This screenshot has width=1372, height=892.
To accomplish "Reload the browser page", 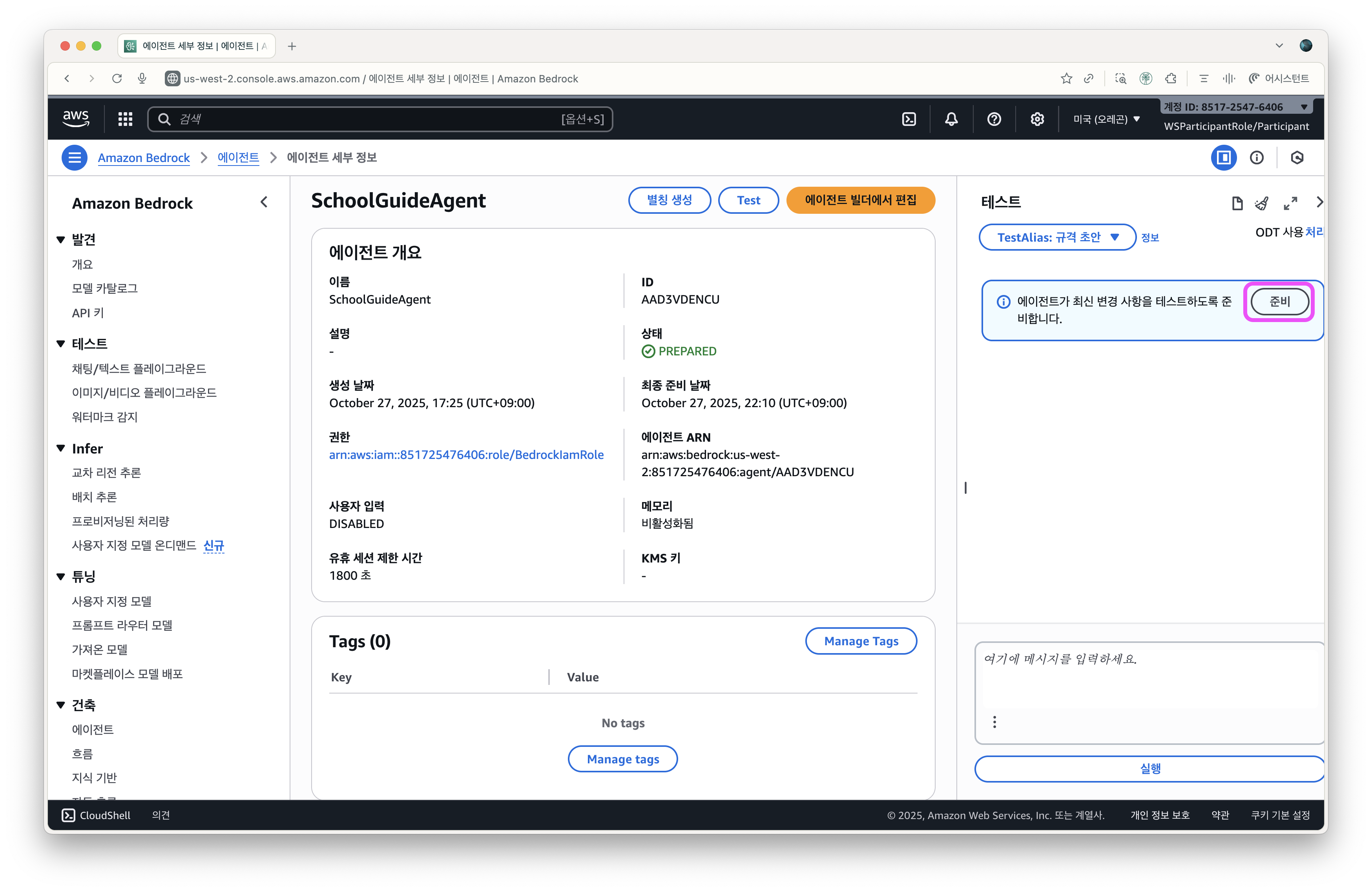I will point(117,78).
